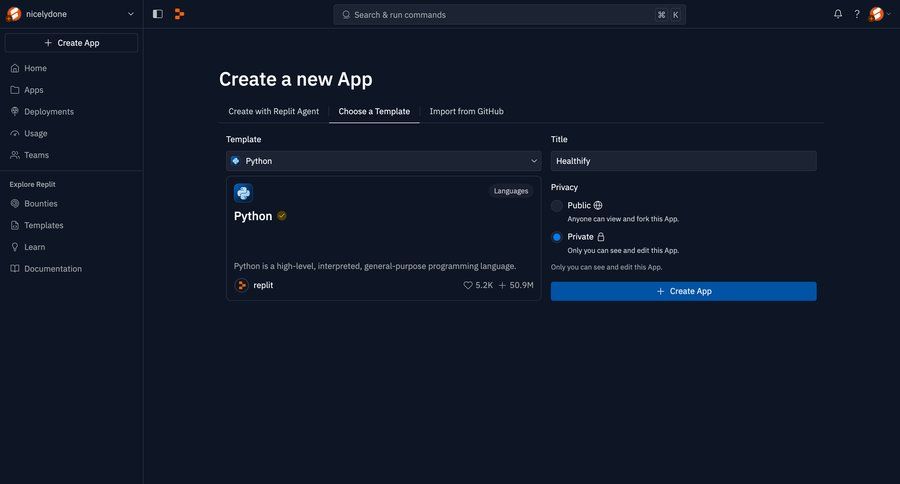This screenshot has width=900, height=484.
Task: Open the notifications bell
Action: pyautogui.click(x=838, y=14)
